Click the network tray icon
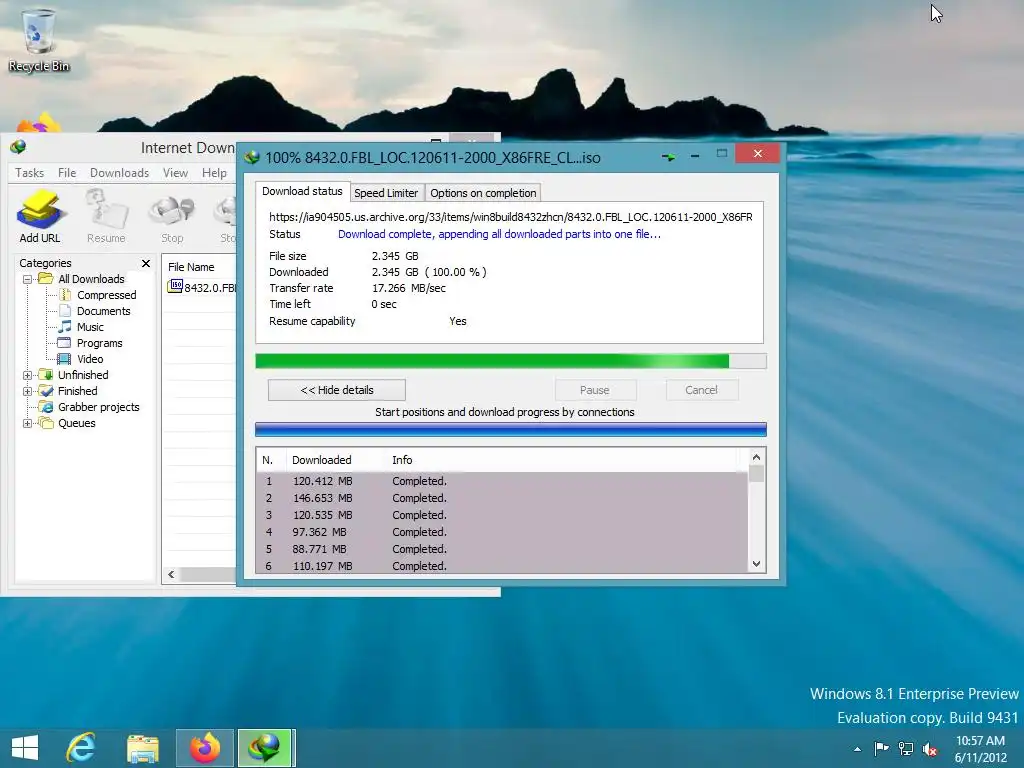The height and width of the screenshot is (768, 1024). click(x=906, y=748)
